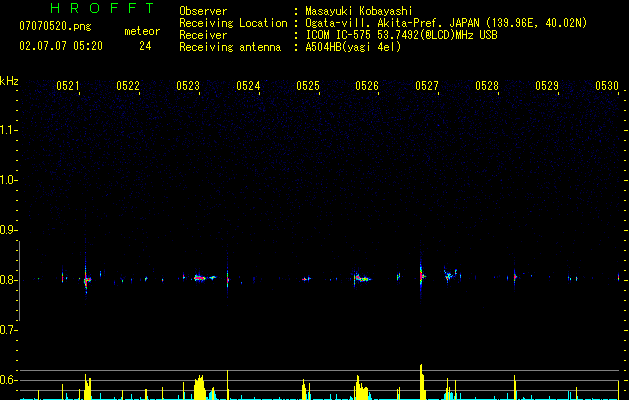Click the 0526 time marker
The width and height of the screenshot is (629, 400).
367,86
